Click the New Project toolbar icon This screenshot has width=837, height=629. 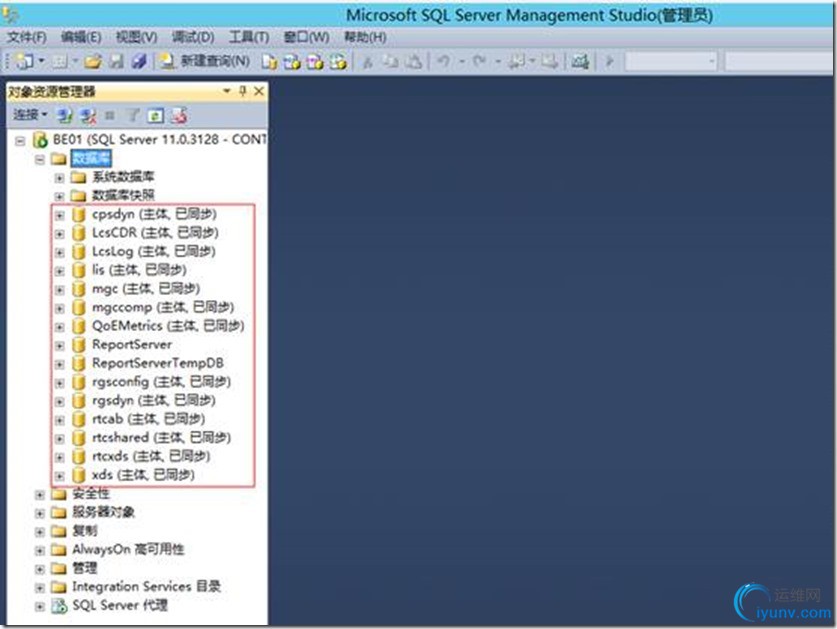tap(25, 61)
